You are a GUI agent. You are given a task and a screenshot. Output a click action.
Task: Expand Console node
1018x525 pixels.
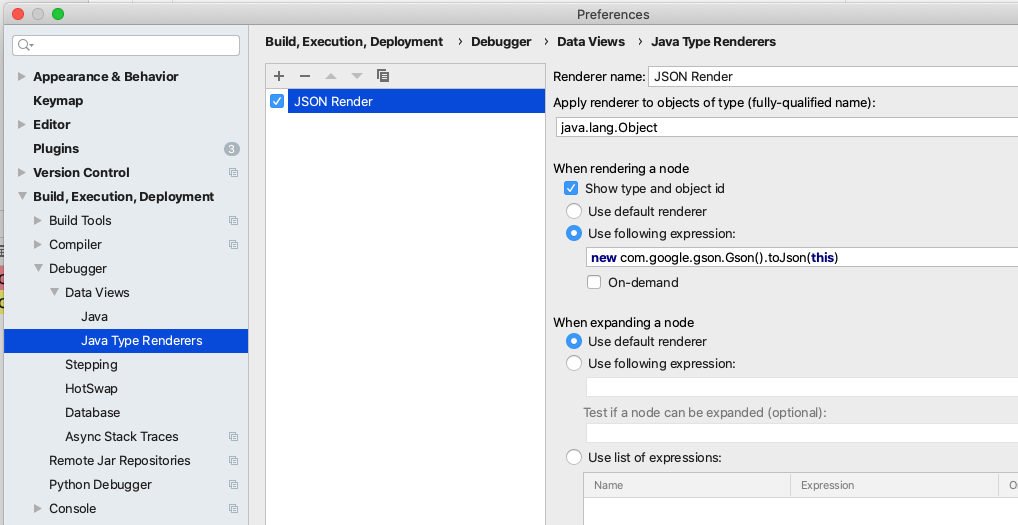click(x=38, y=509)
